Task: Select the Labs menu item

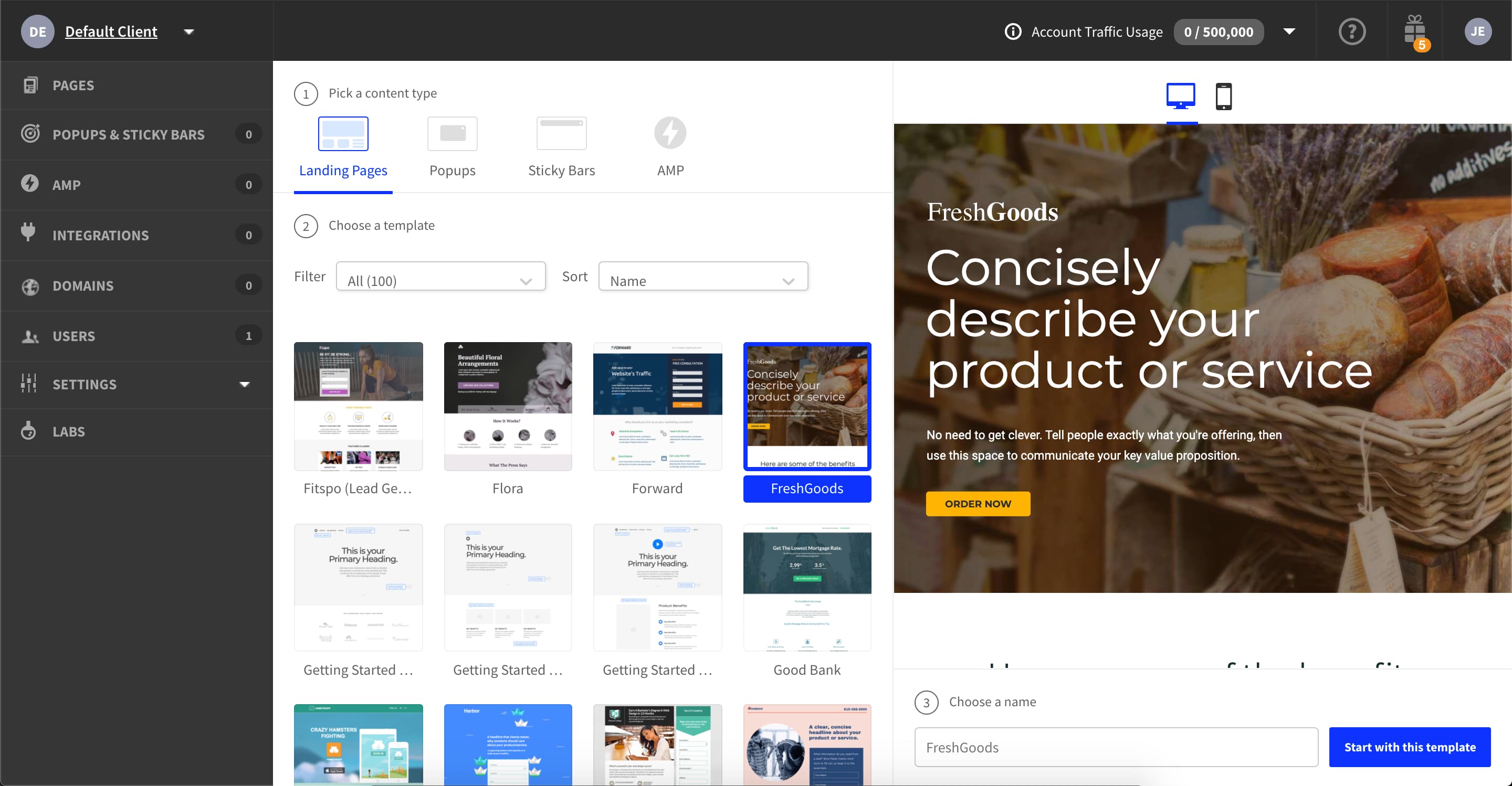Action: coord(68,431)
